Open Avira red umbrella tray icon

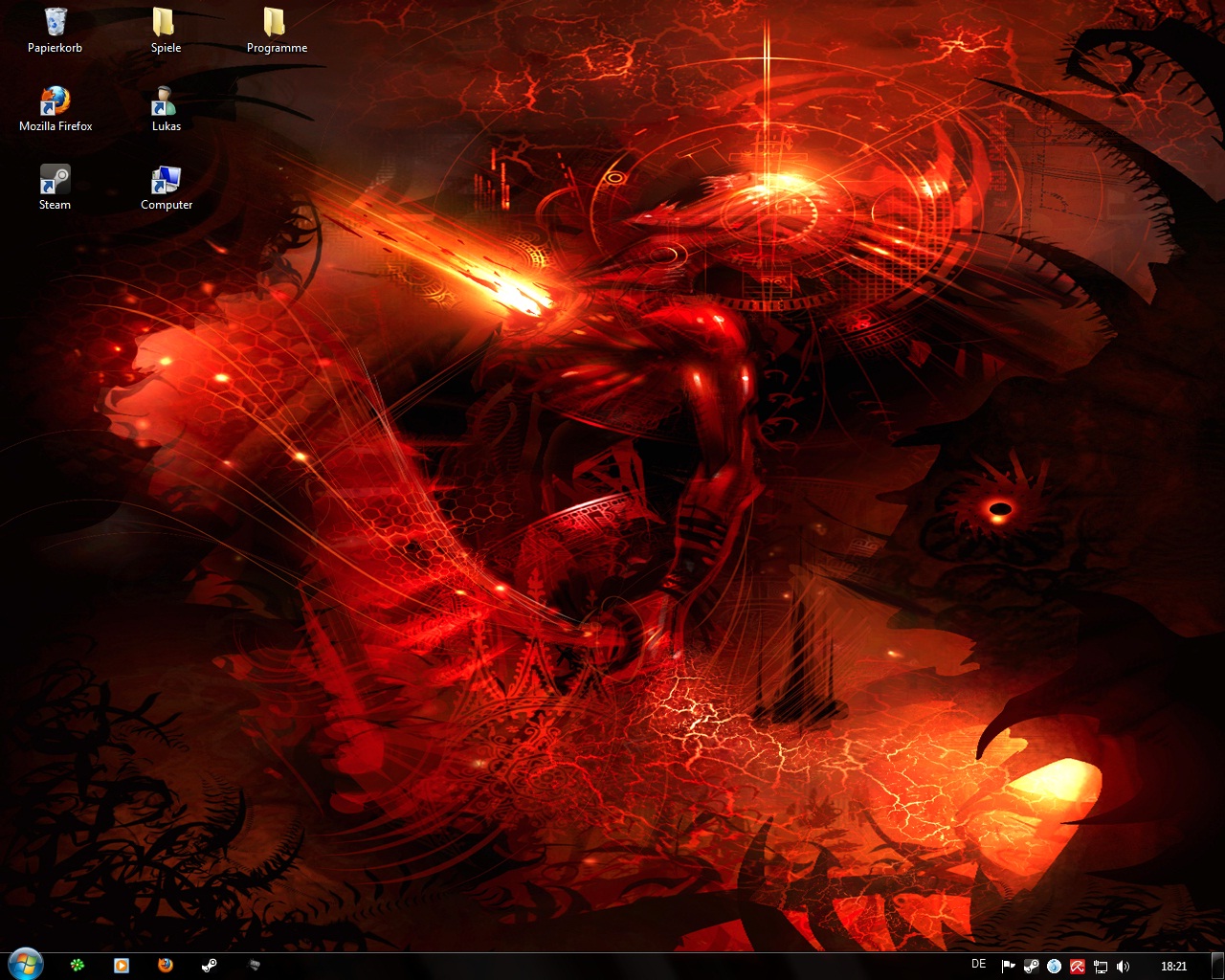[1077, 967]
